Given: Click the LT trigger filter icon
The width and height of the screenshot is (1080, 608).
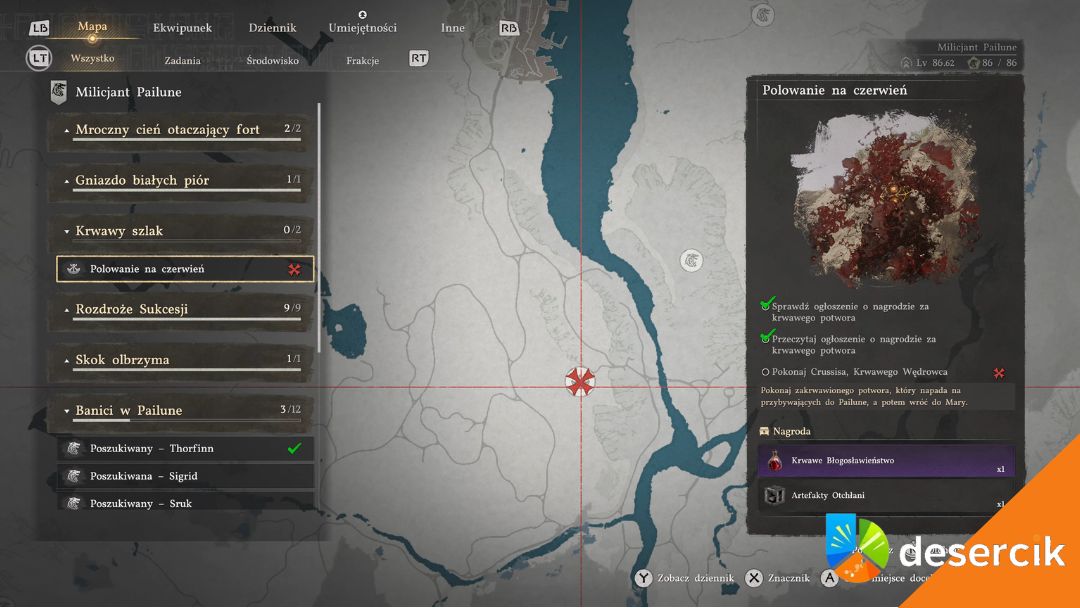Looking at the screenshot, I should click(38, 59).
